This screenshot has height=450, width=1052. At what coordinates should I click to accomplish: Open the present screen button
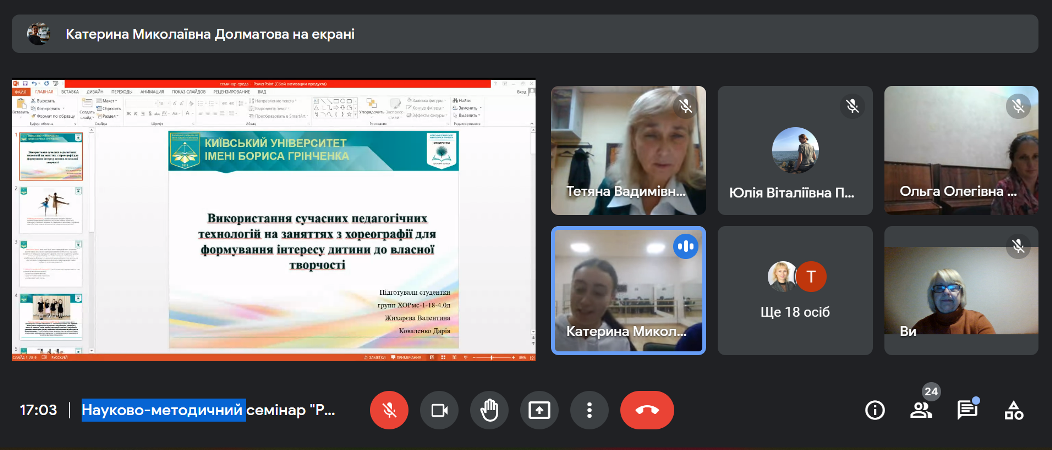pyautogui.click(x=539, y=410)
